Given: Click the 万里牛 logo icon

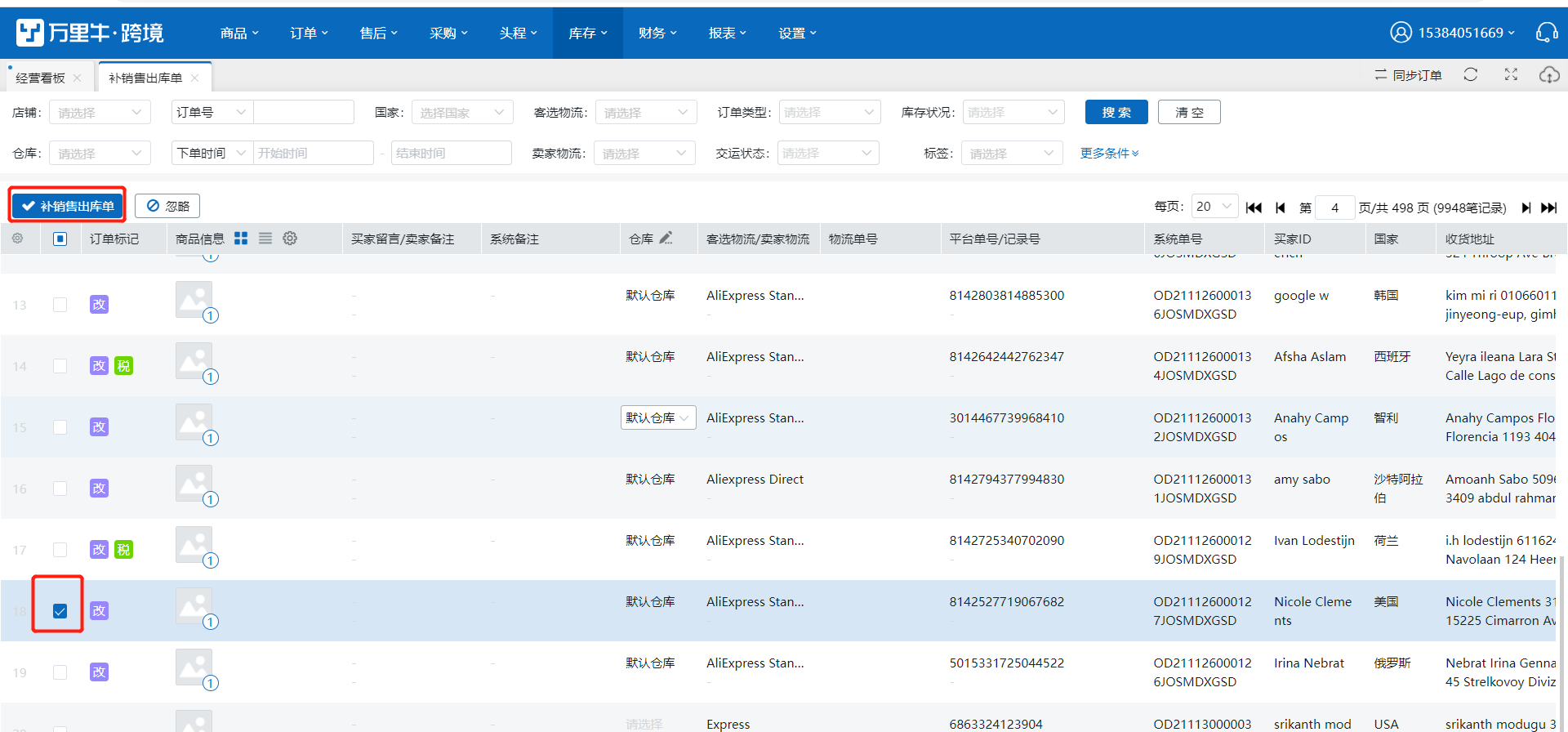Looking at the screenshot, I should point(30,33).
